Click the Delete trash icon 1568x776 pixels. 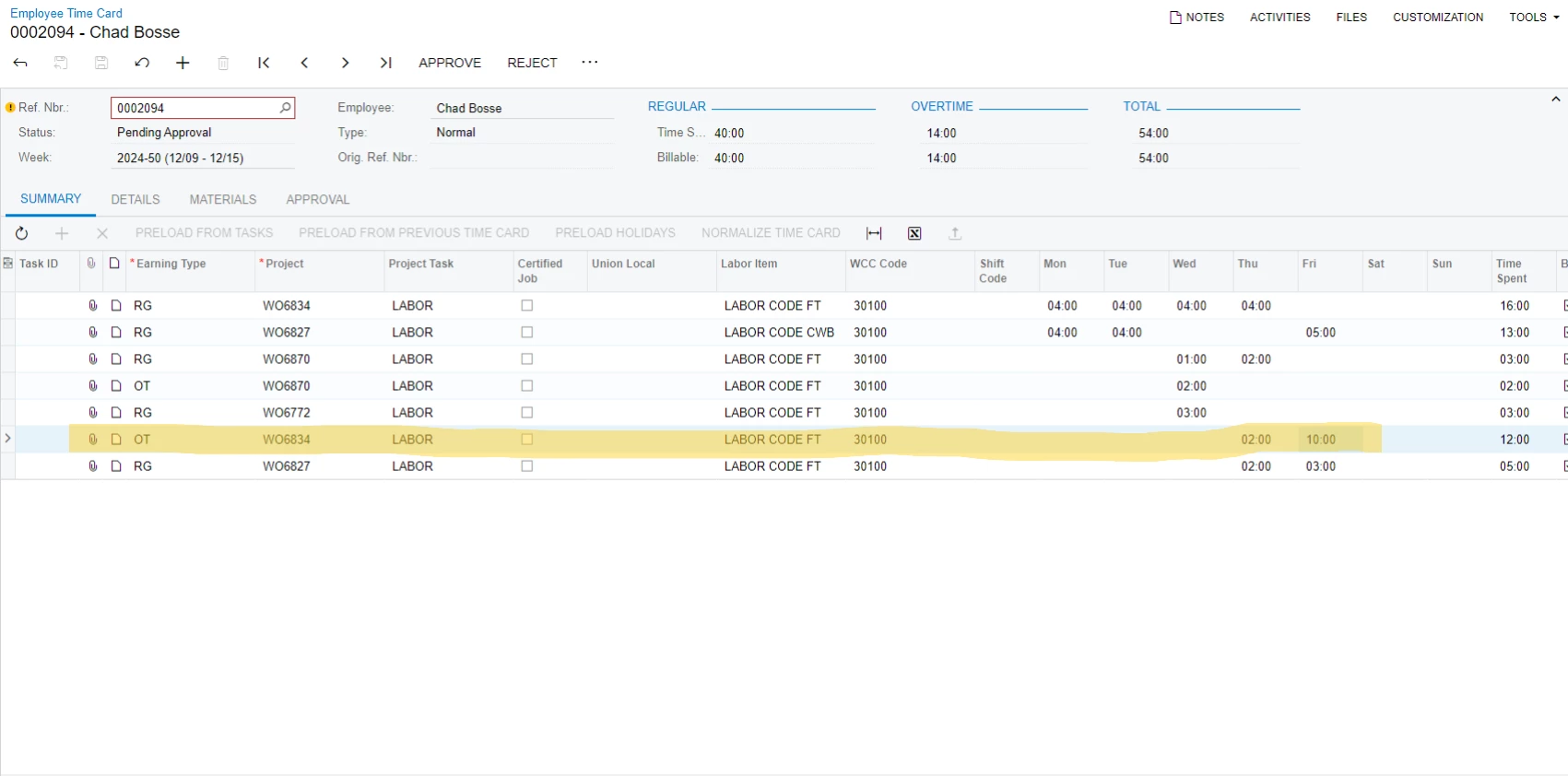(223, 63)
